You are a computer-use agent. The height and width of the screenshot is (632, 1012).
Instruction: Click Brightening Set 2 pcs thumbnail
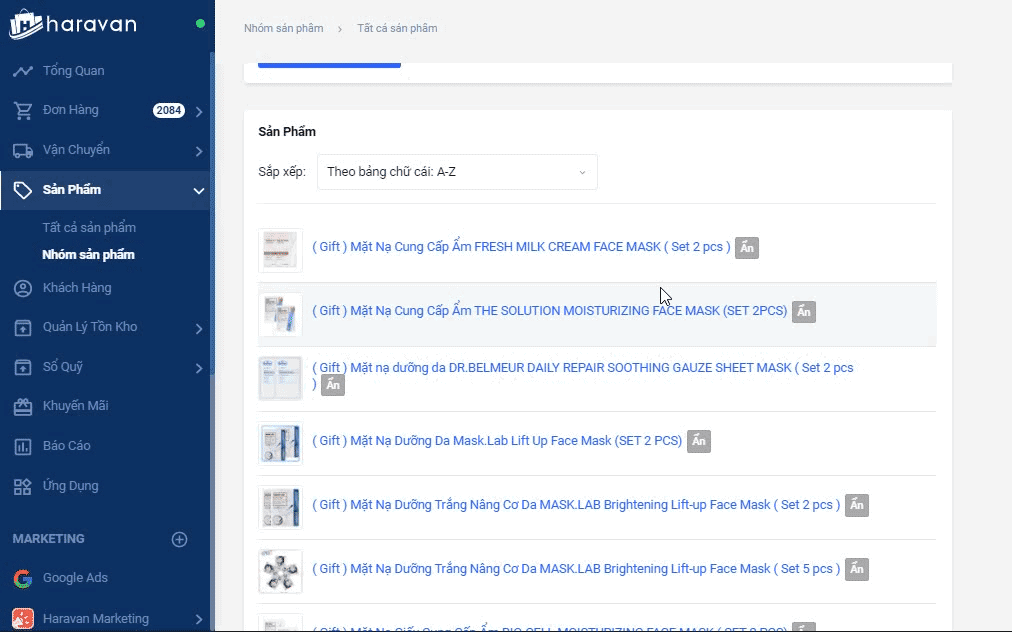coord(280,507)
